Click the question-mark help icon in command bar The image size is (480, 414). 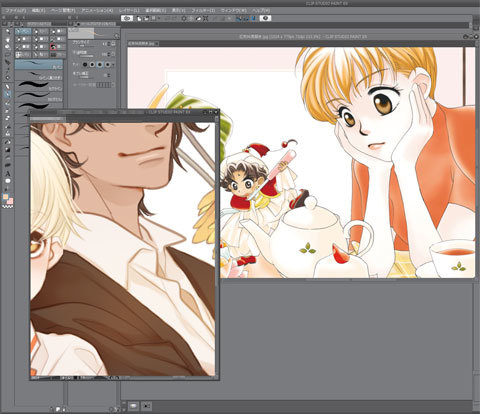(265, 18)
